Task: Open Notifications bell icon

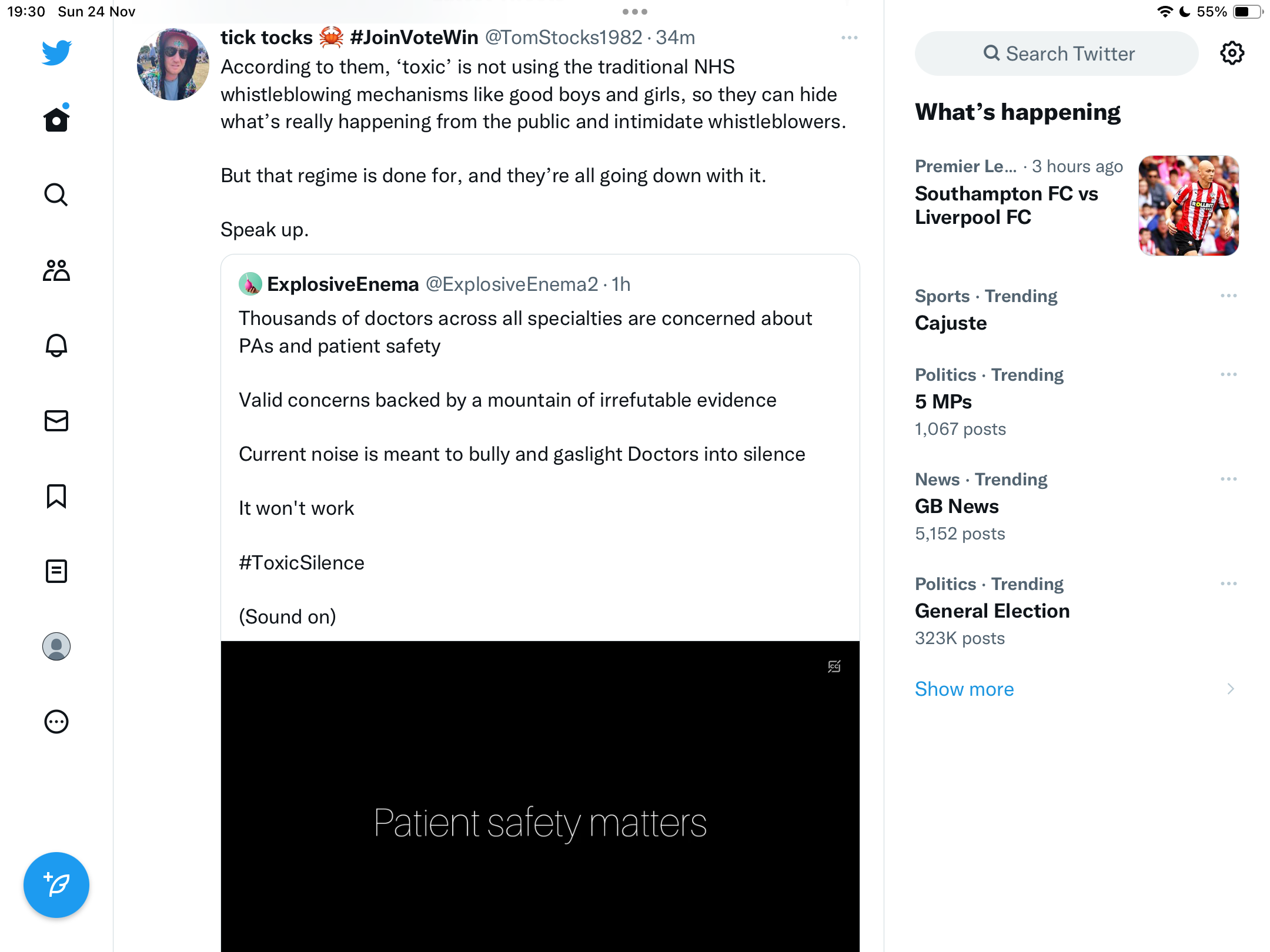Action: tap(56, 345)
